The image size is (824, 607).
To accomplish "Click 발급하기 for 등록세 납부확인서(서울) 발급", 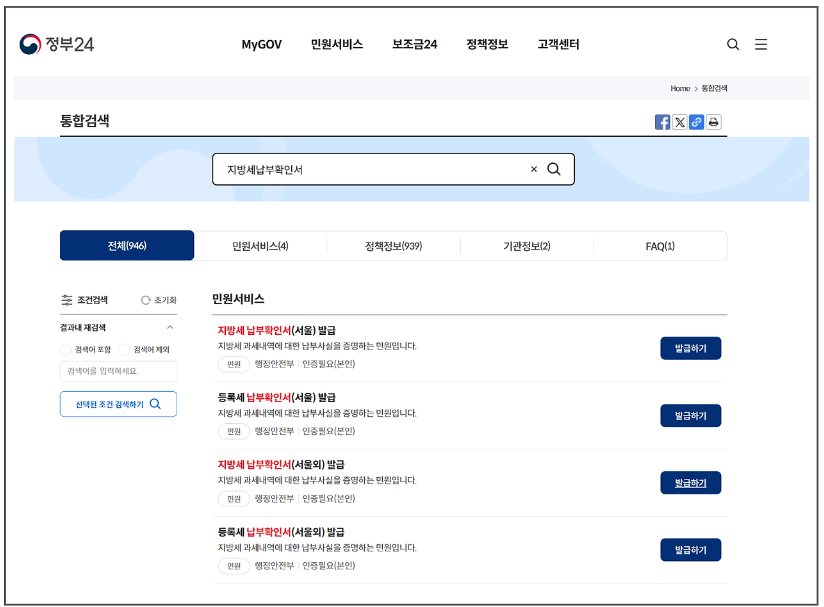I will (x=691, y=416).
